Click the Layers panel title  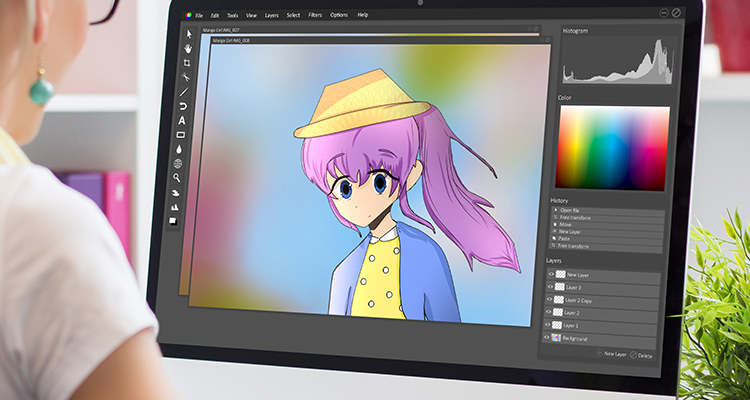pos(554,261)
